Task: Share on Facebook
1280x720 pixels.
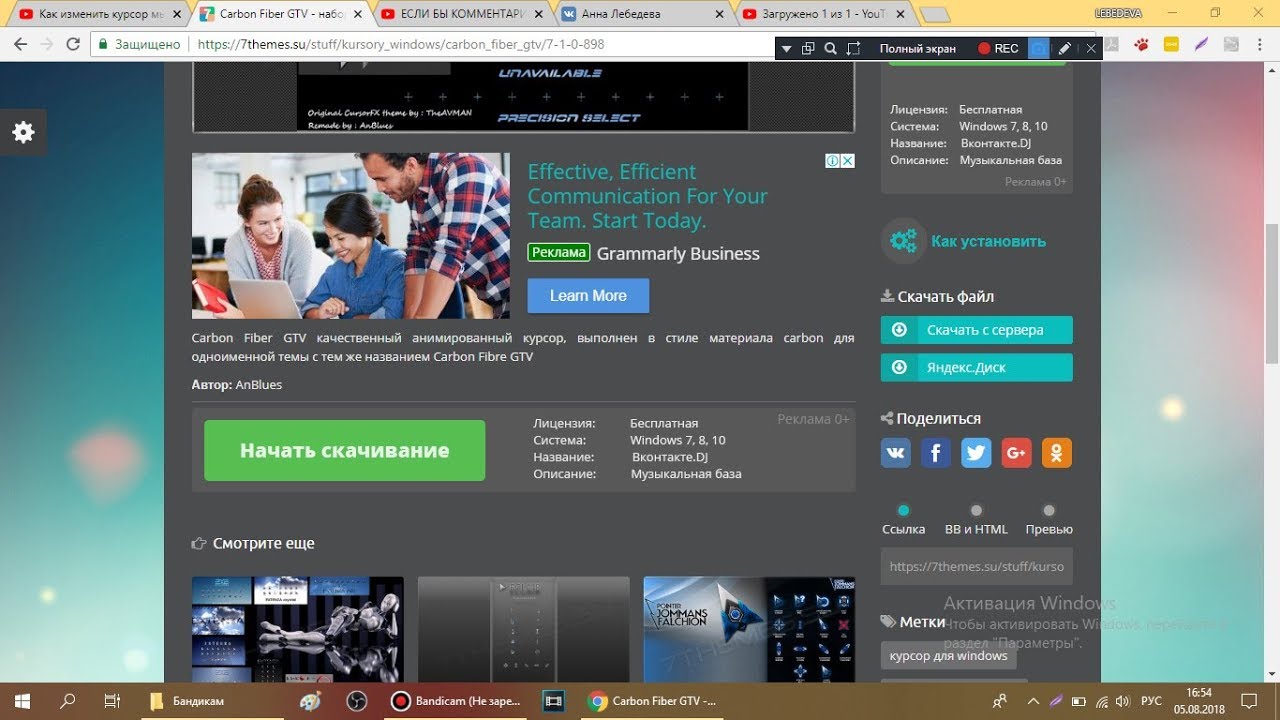Action: (x=936, y=453)
